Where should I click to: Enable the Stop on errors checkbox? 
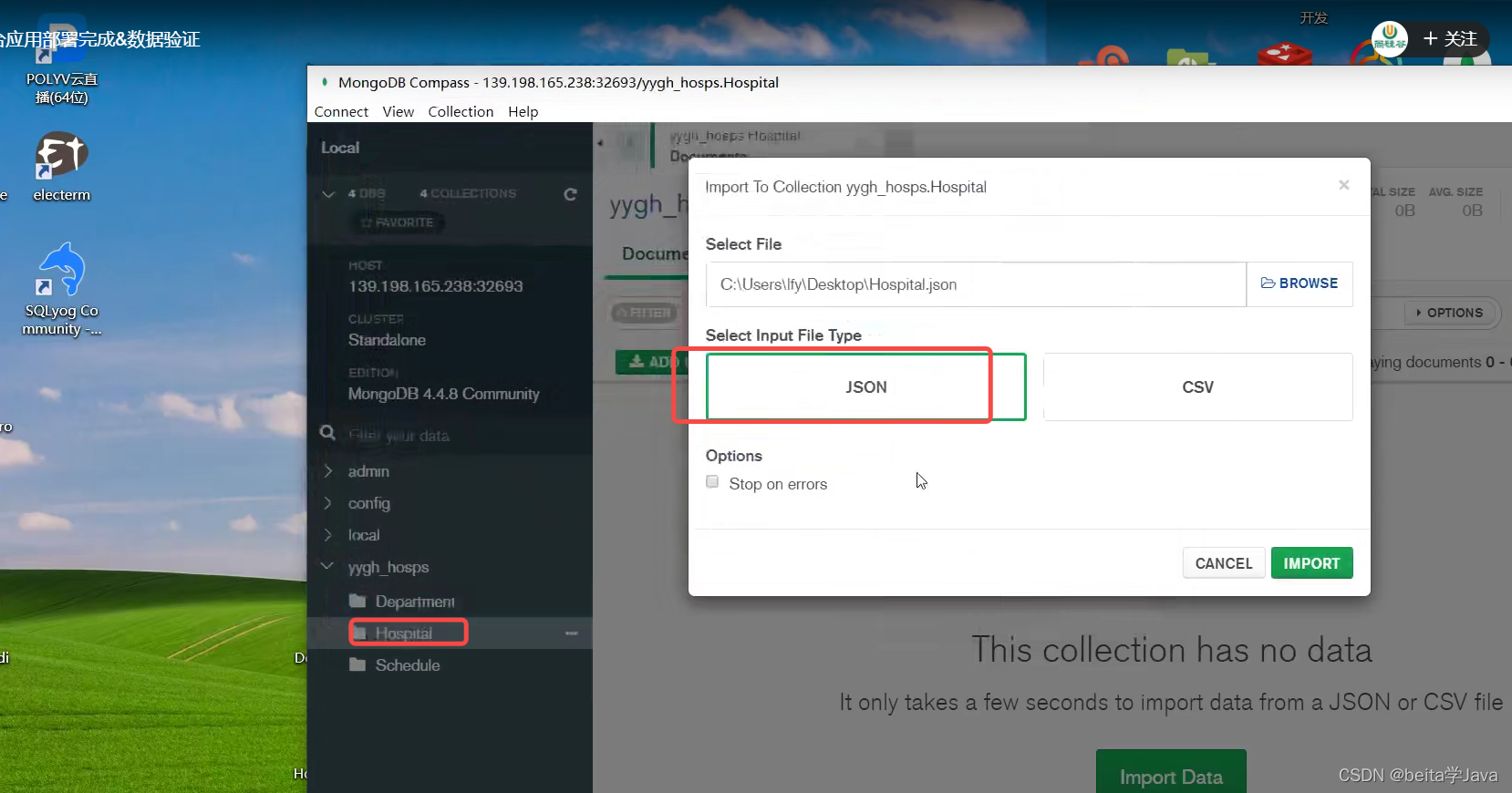click(x=712, y=482)
